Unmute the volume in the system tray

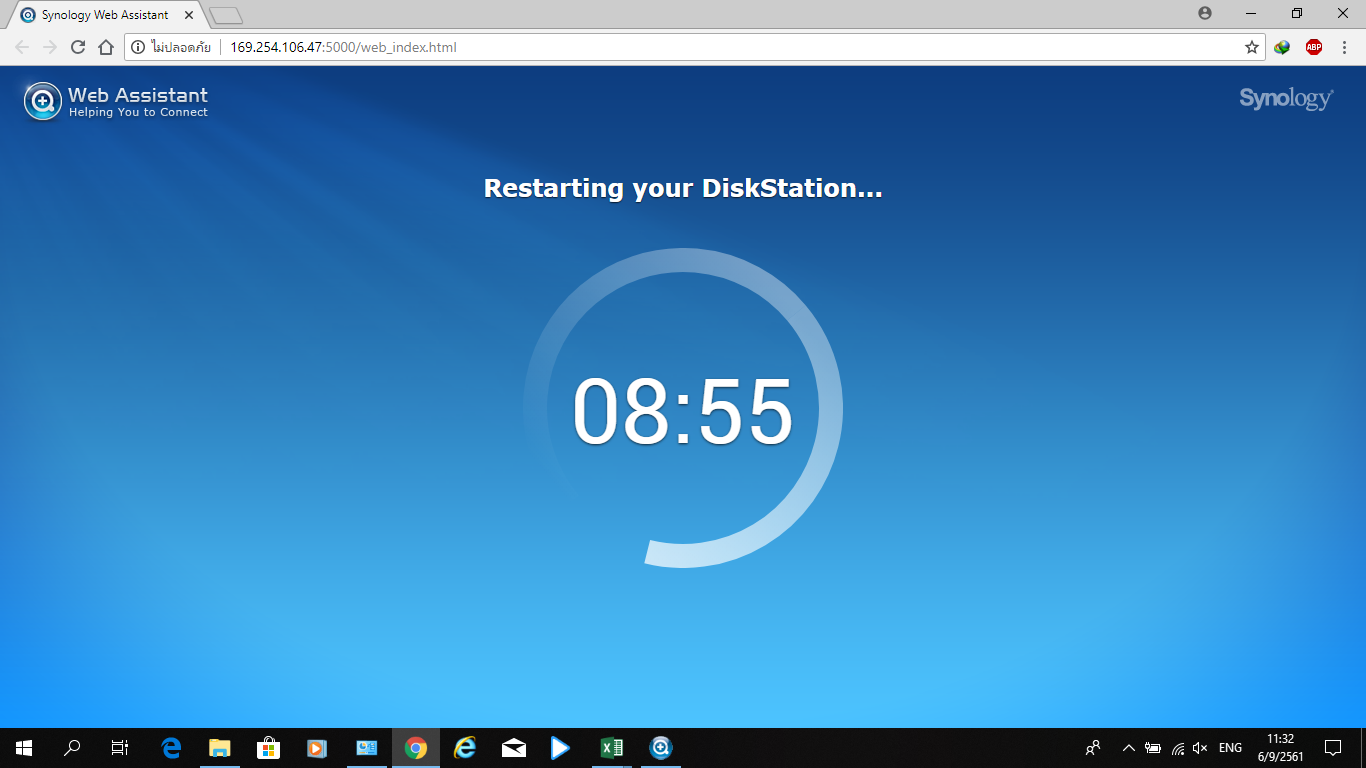point(1200,748)
